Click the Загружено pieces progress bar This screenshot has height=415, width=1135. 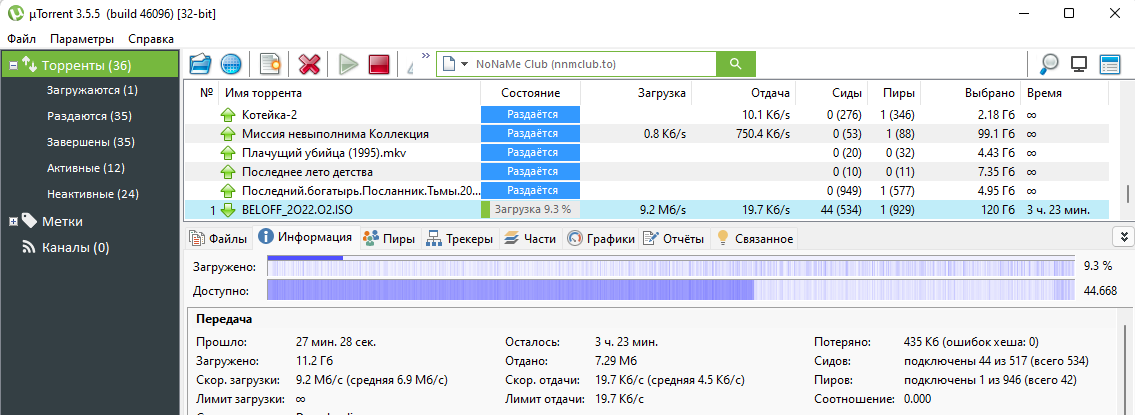(x=670, y=267)
